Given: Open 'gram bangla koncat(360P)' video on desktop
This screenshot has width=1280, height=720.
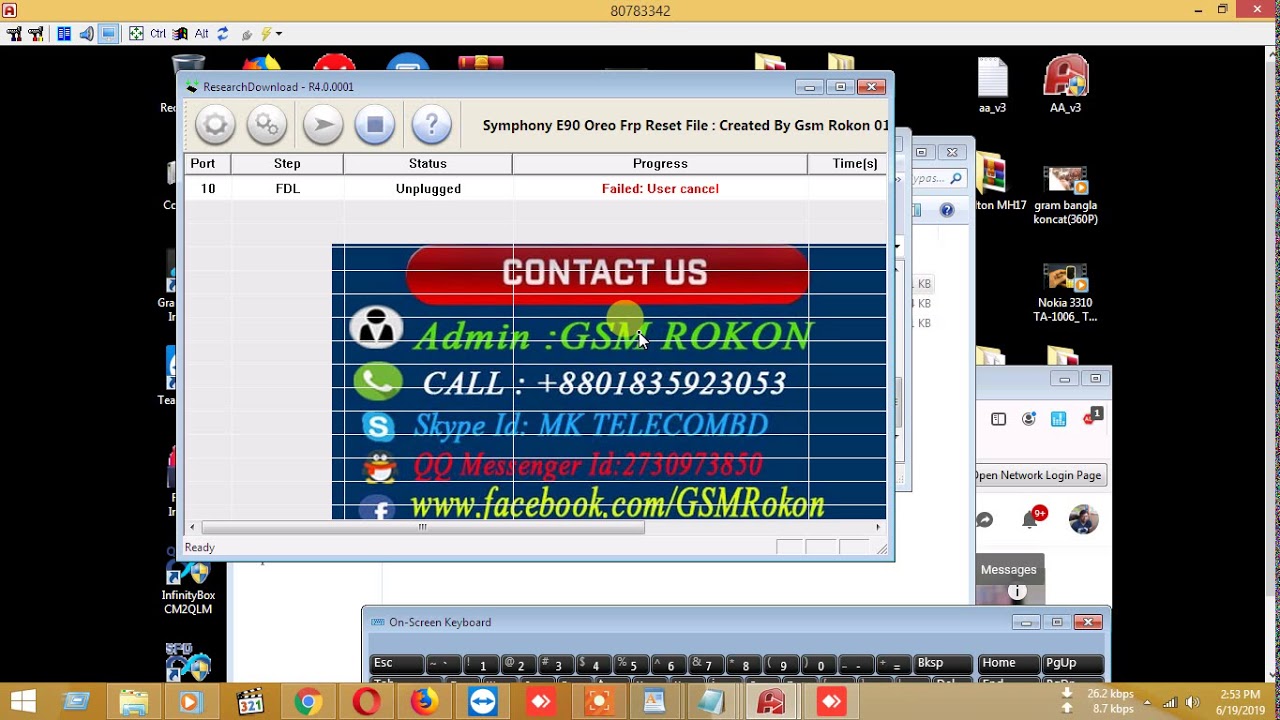Looking at the screenshot, I should (x=1065, y=195).
